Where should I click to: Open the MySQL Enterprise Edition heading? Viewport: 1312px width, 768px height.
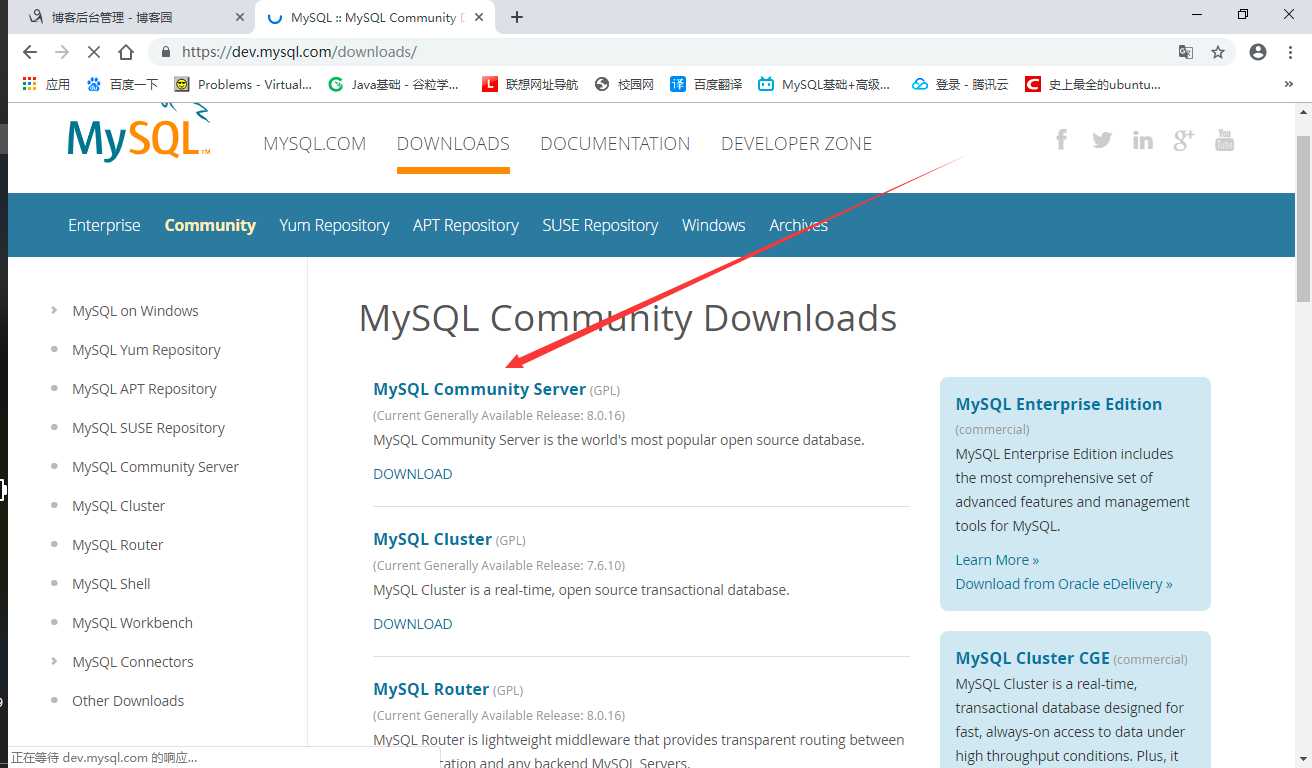(x=1058, y=404)
